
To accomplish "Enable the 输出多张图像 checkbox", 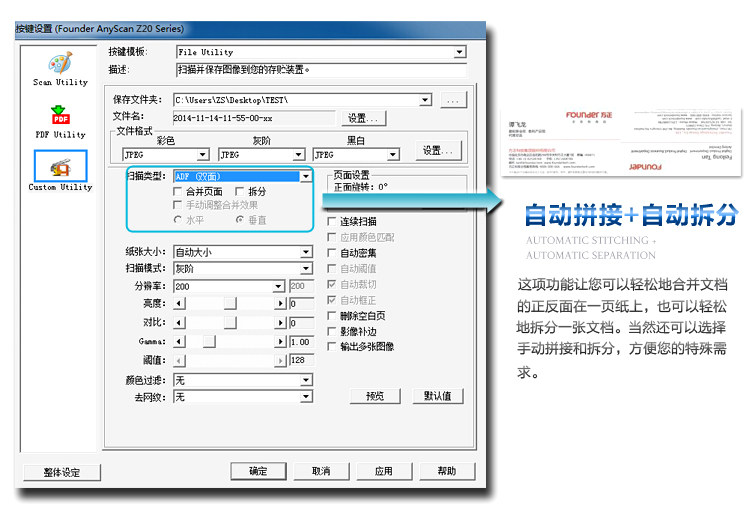I will [331, 346].
